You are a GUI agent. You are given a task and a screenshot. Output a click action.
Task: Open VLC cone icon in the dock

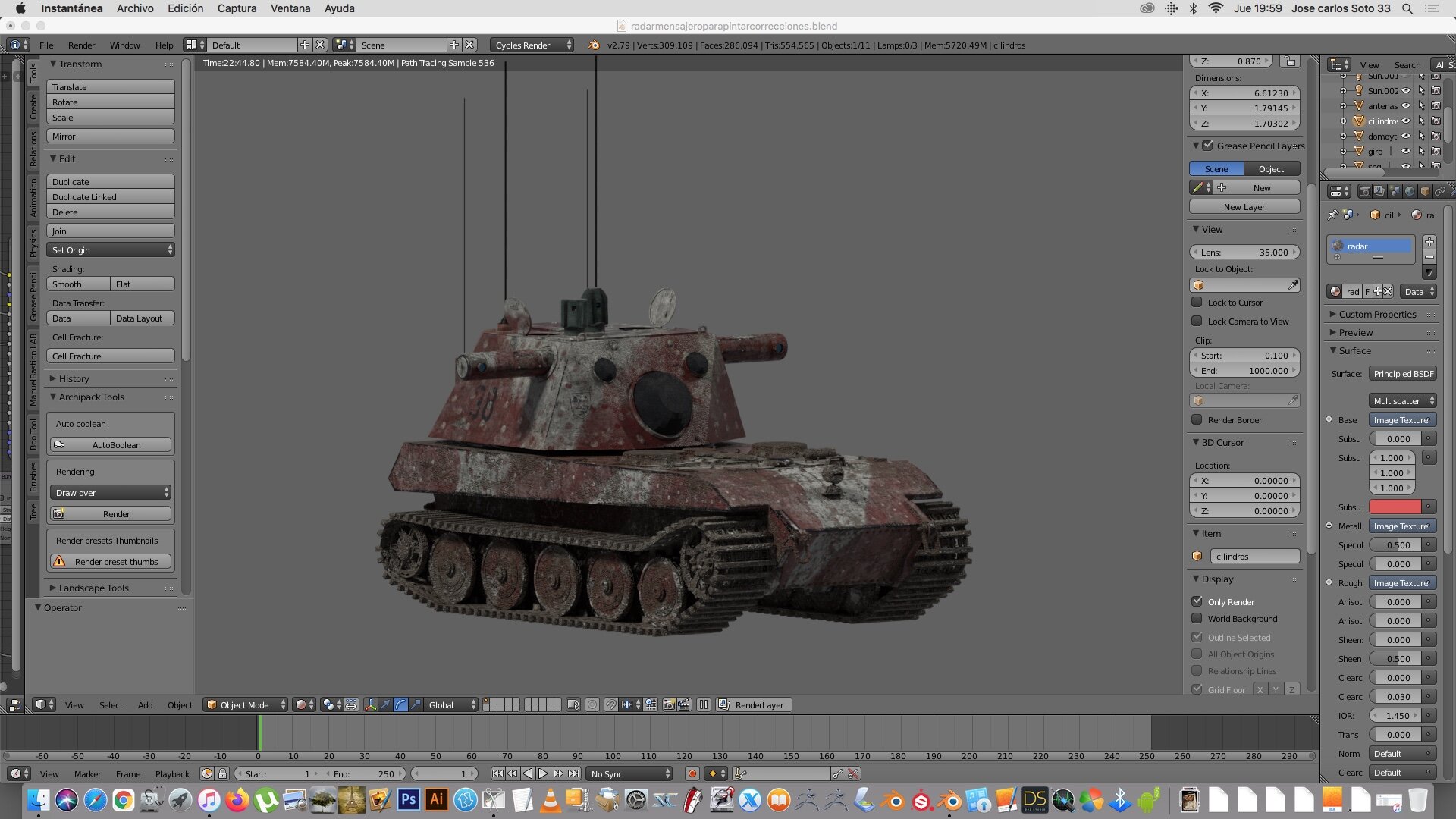(551, 799)
